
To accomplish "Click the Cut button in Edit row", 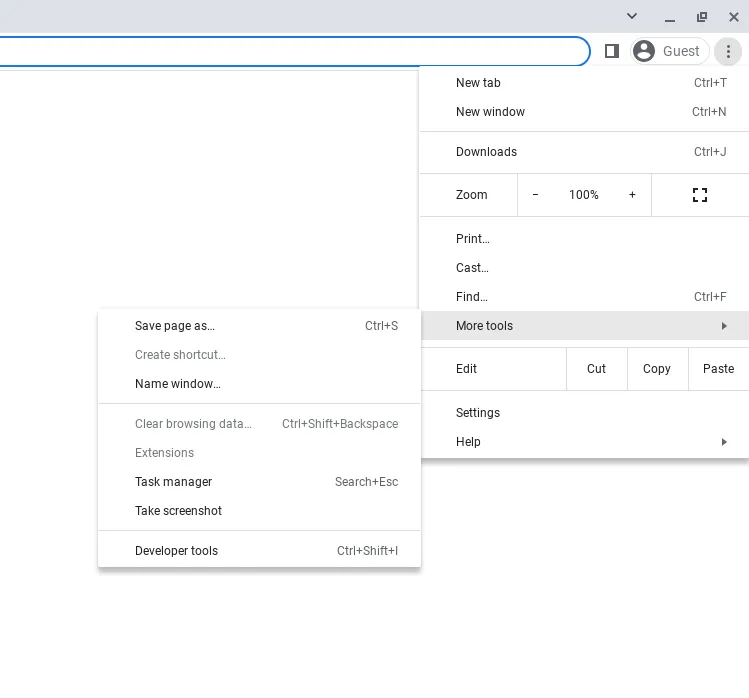I will pyautogui.click(x=596, y=369).
